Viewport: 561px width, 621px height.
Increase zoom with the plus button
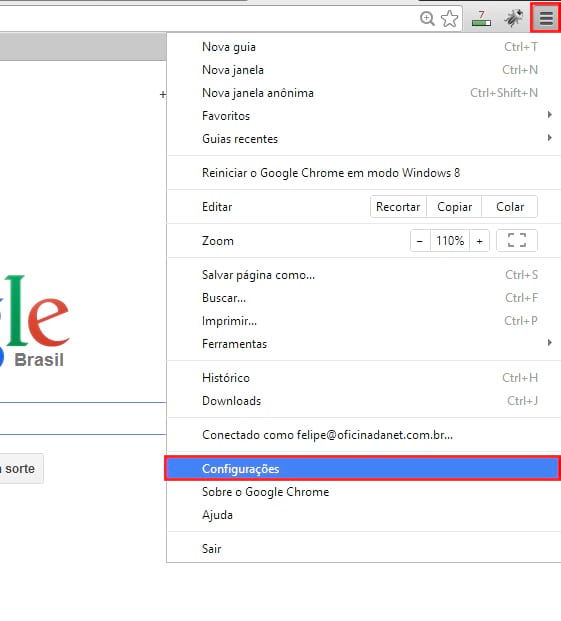tap(479, 240)
